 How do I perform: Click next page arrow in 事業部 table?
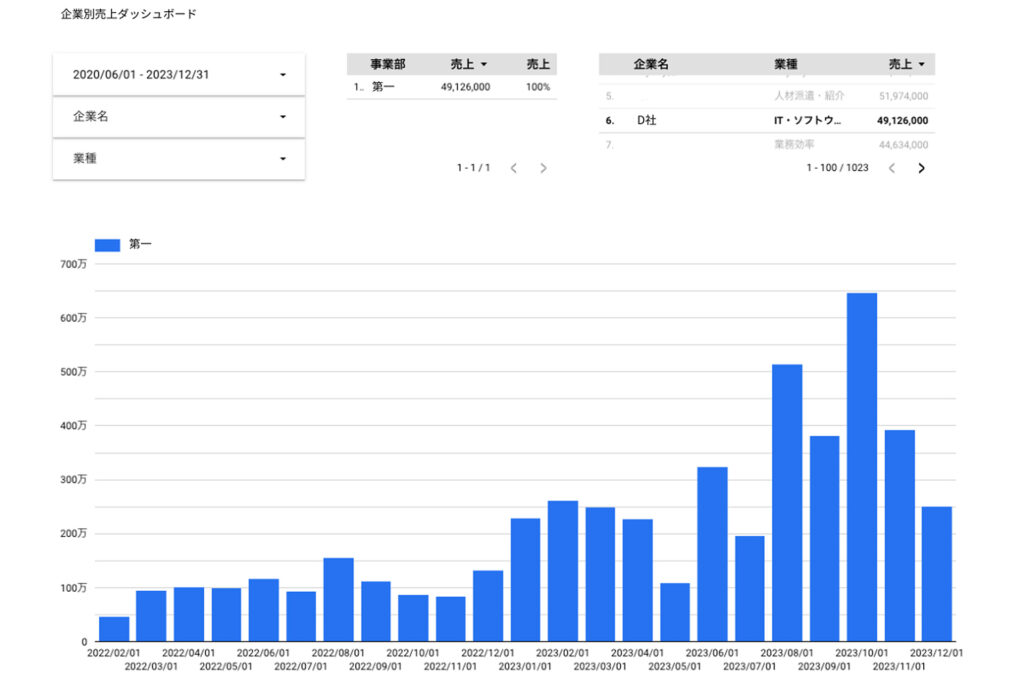coord(543,168)
